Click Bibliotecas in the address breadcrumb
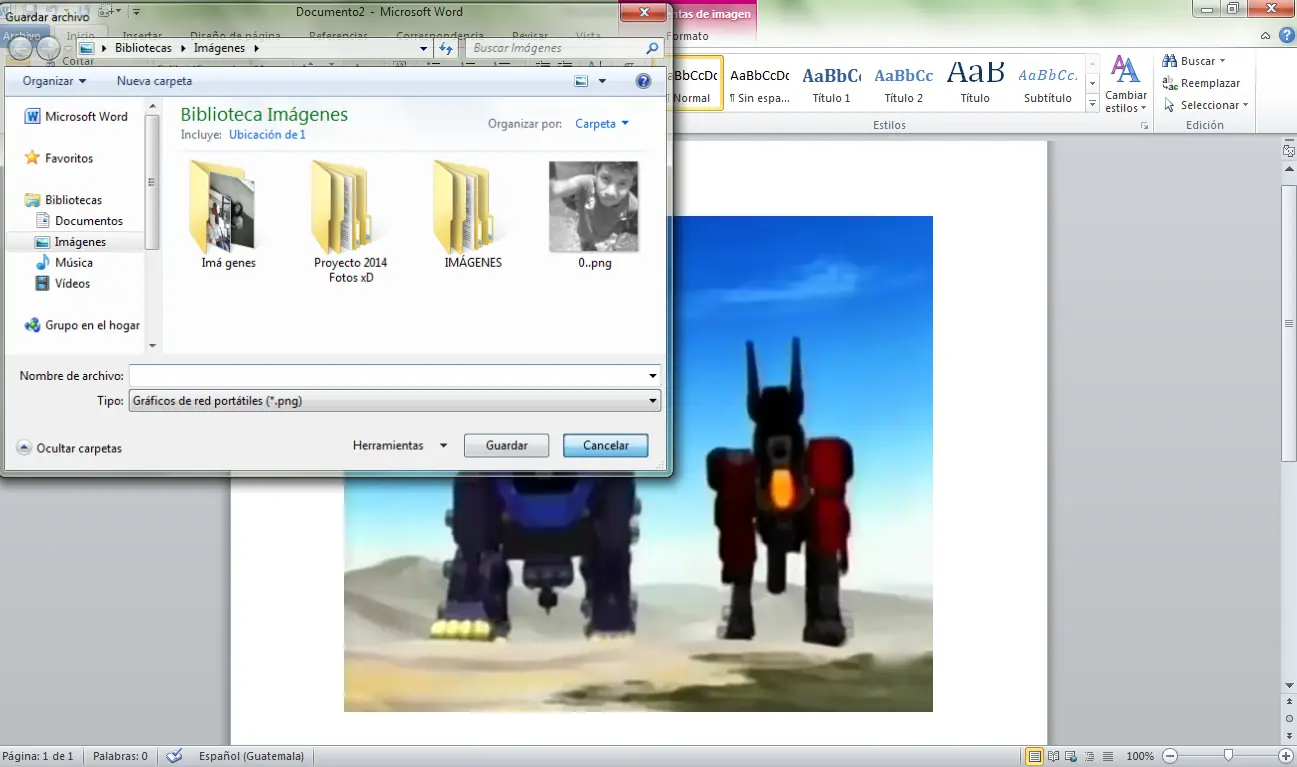 click(143, 48)
